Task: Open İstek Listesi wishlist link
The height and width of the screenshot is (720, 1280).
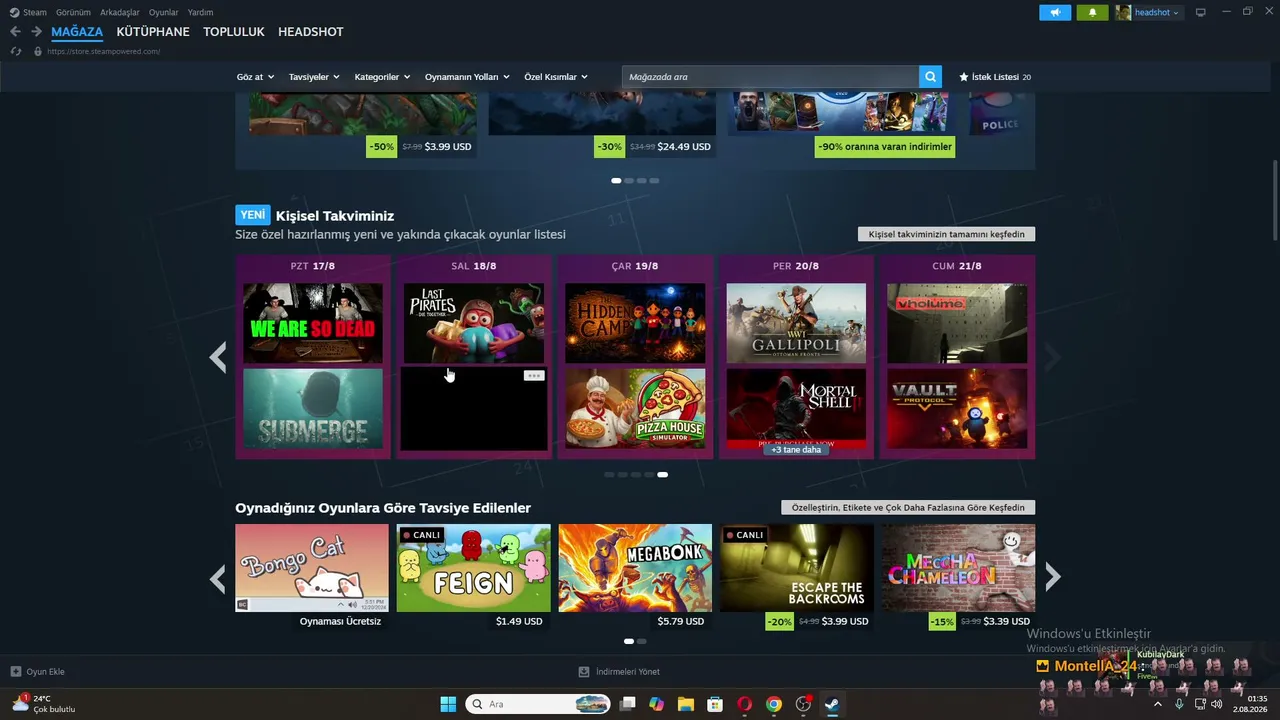Action: (995, 77)
